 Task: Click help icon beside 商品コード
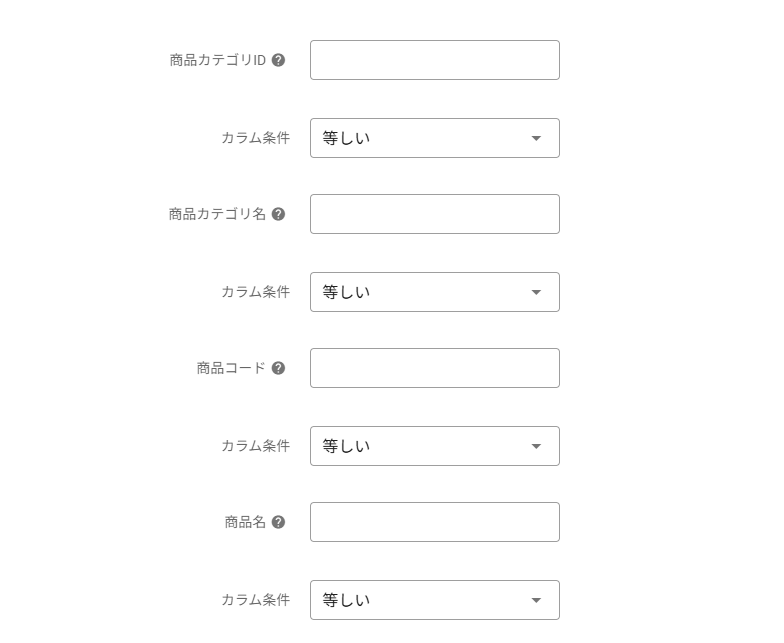coord(278,368)
